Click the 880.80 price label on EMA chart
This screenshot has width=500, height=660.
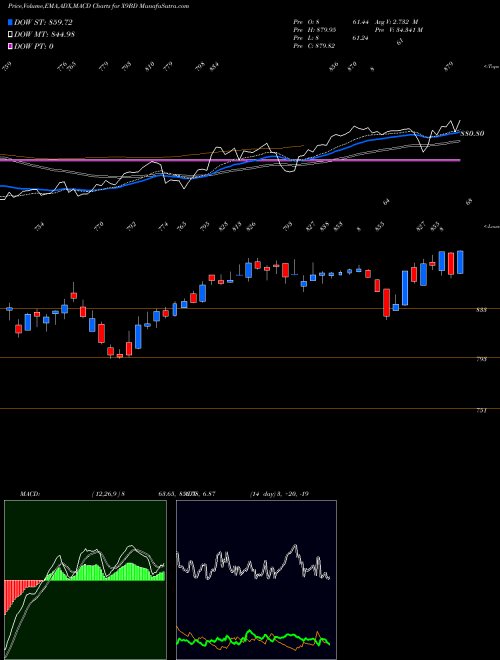point(472,134)
